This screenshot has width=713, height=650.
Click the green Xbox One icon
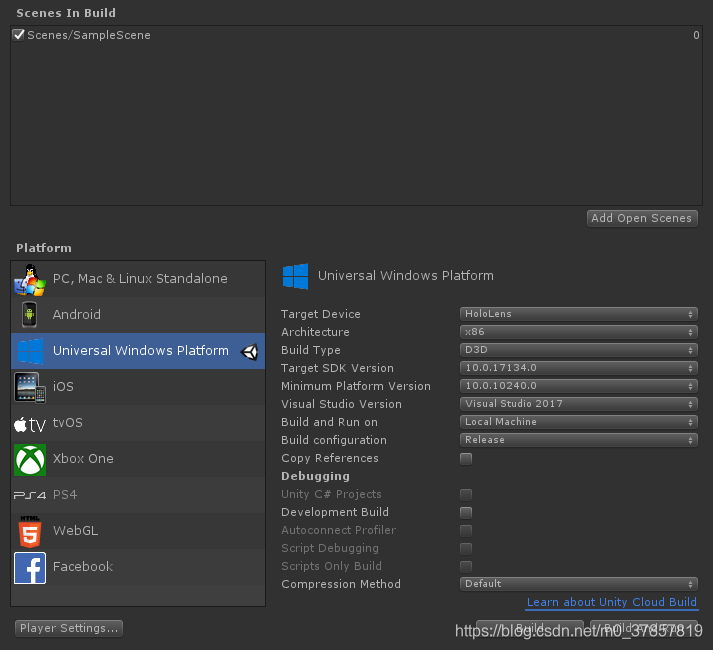(30, 459)
